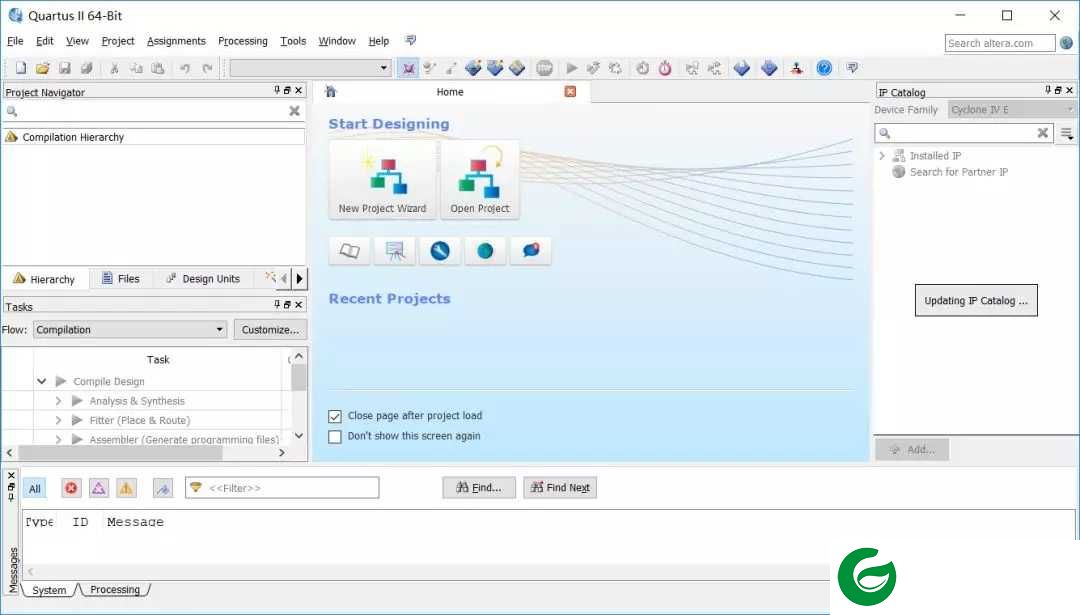The height and width of the screenshot is (615, 1080).
Task: Check 'Don't show this screen again'
Action: point(335,437)
